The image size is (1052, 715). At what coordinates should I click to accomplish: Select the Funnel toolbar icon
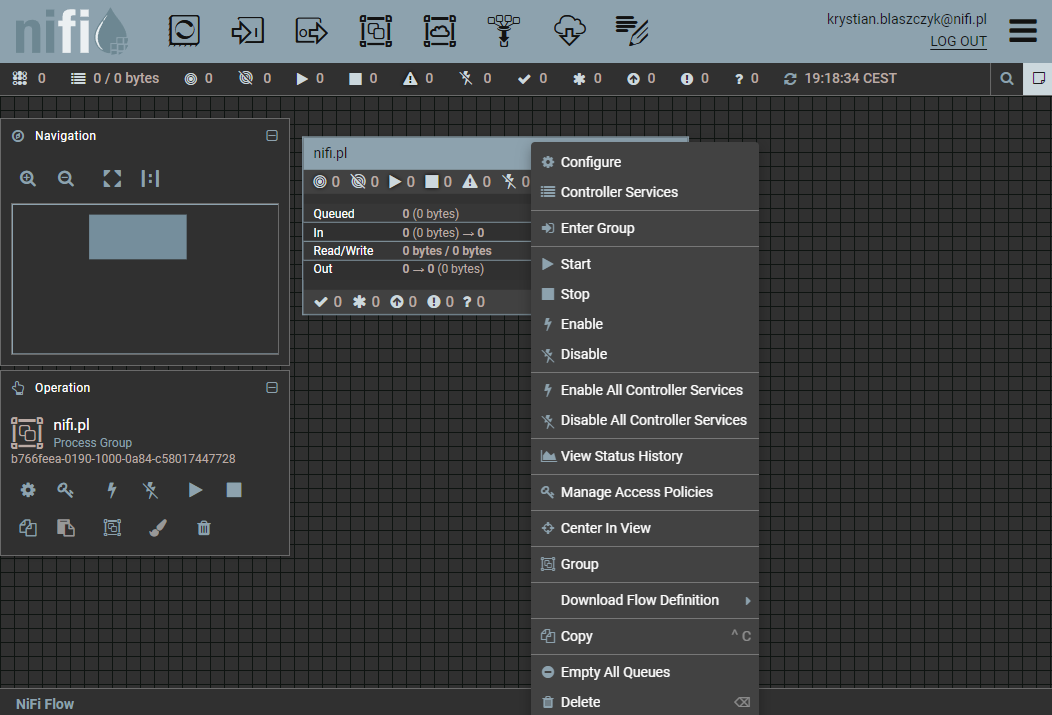pos(503,31)
